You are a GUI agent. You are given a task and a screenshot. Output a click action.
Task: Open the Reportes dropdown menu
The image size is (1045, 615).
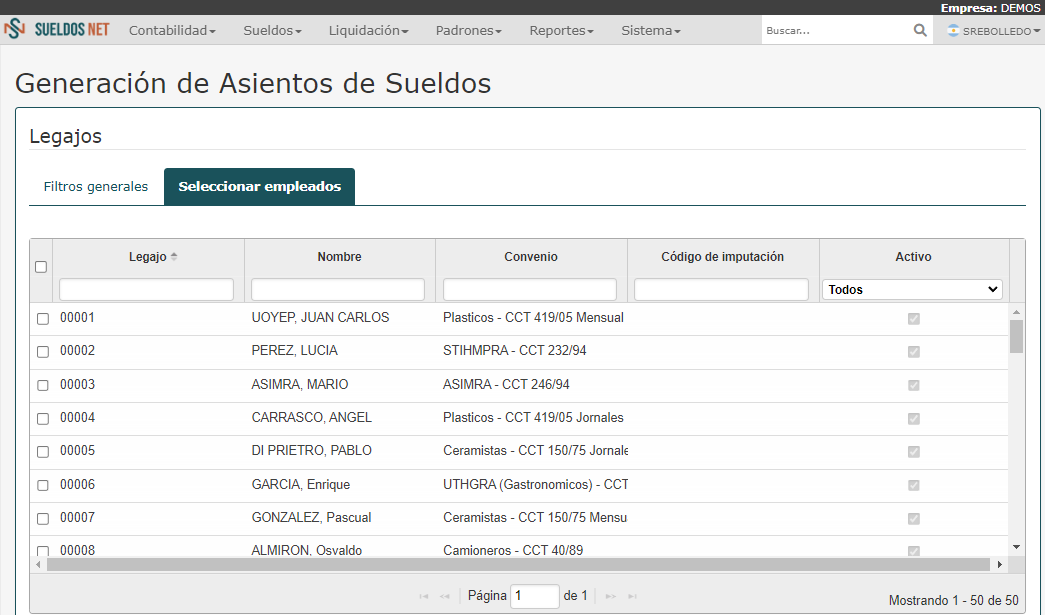pos(561,31)
